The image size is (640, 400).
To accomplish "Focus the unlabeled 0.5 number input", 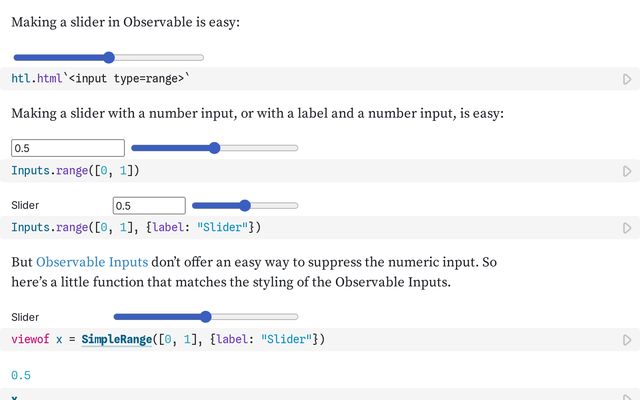I will (67, 148).
